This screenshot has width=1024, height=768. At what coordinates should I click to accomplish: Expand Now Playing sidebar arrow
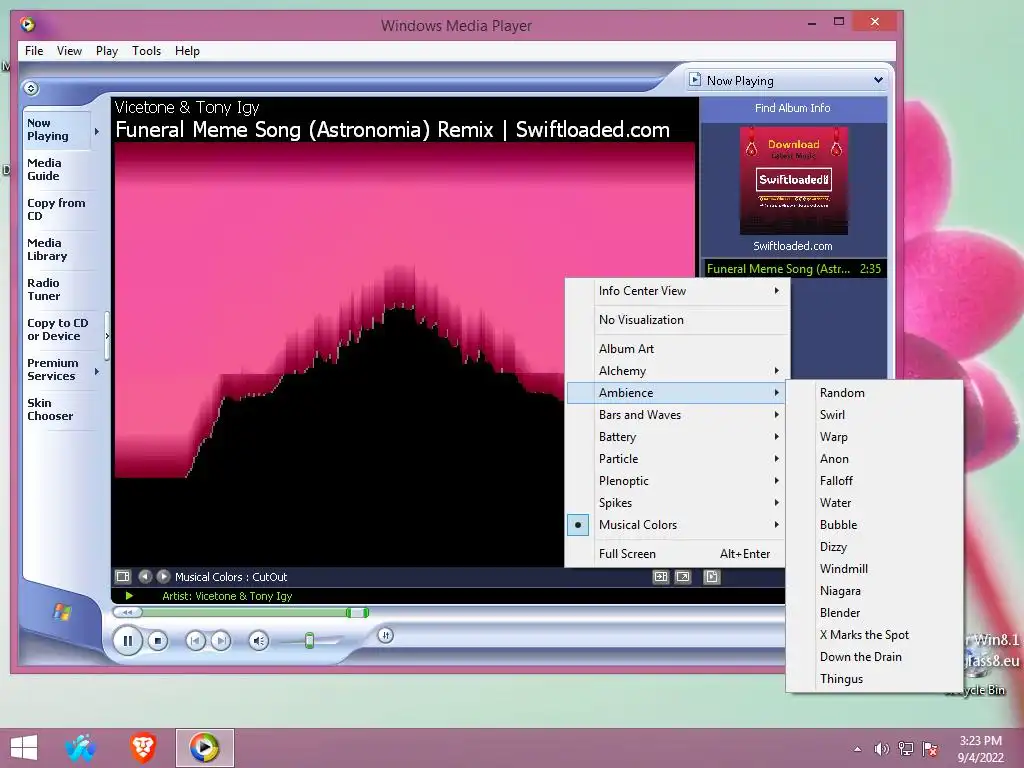click(x=97, y=131)
